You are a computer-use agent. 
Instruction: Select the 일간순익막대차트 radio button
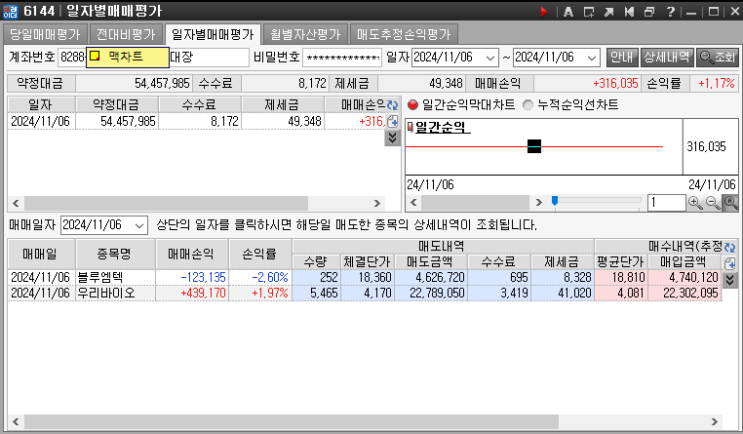click(413, 105)
